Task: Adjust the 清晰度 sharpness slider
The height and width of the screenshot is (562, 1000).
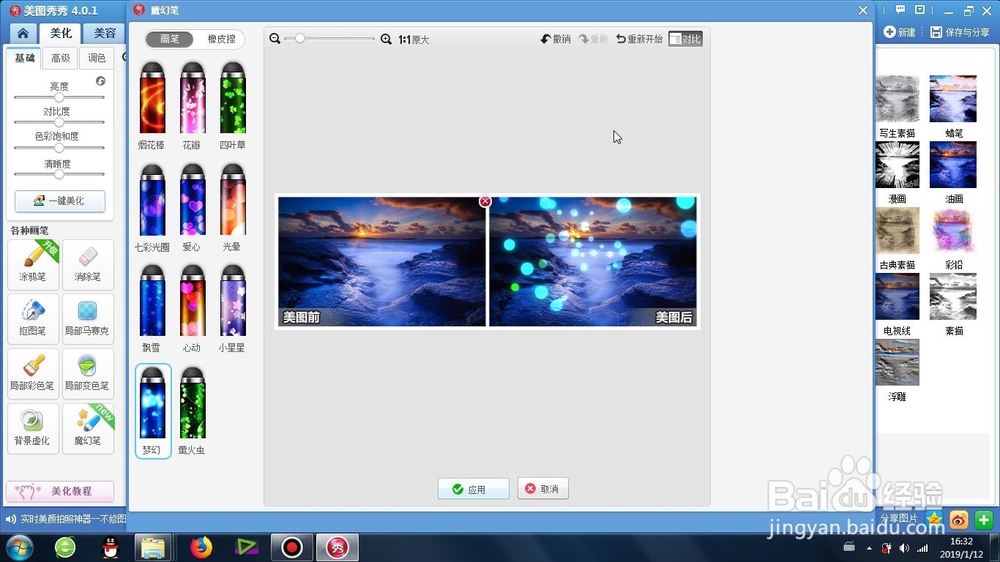Action: coord(59,174)
